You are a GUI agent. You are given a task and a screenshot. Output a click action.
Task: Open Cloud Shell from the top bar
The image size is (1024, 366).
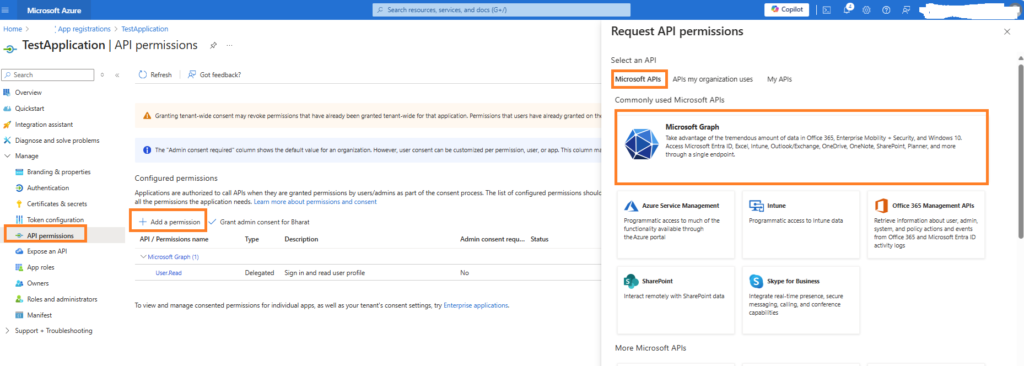tap(826, 10)
